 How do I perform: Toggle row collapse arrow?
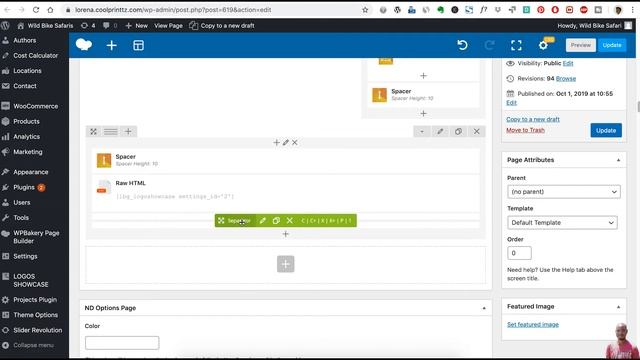tap(422, 131)
